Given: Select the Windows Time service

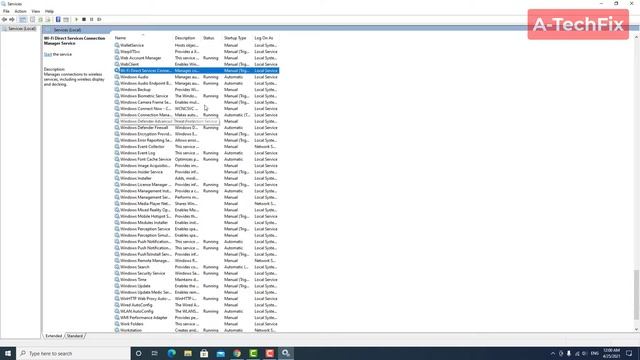Looking at the screenshot, I should point(197,280).
